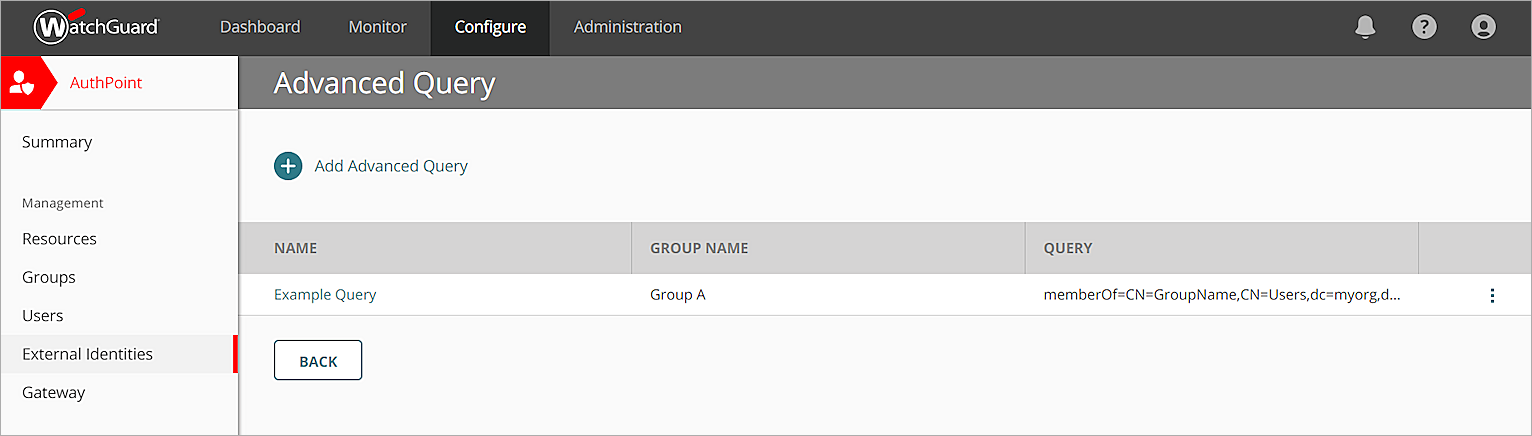1532x436 pixels.
Task: Open the Administration menu
Action: 627,27
